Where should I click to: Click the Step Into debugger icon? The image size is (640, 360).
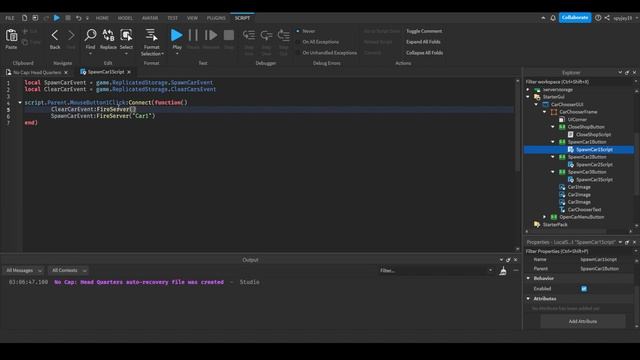click(x=249, y=36)
